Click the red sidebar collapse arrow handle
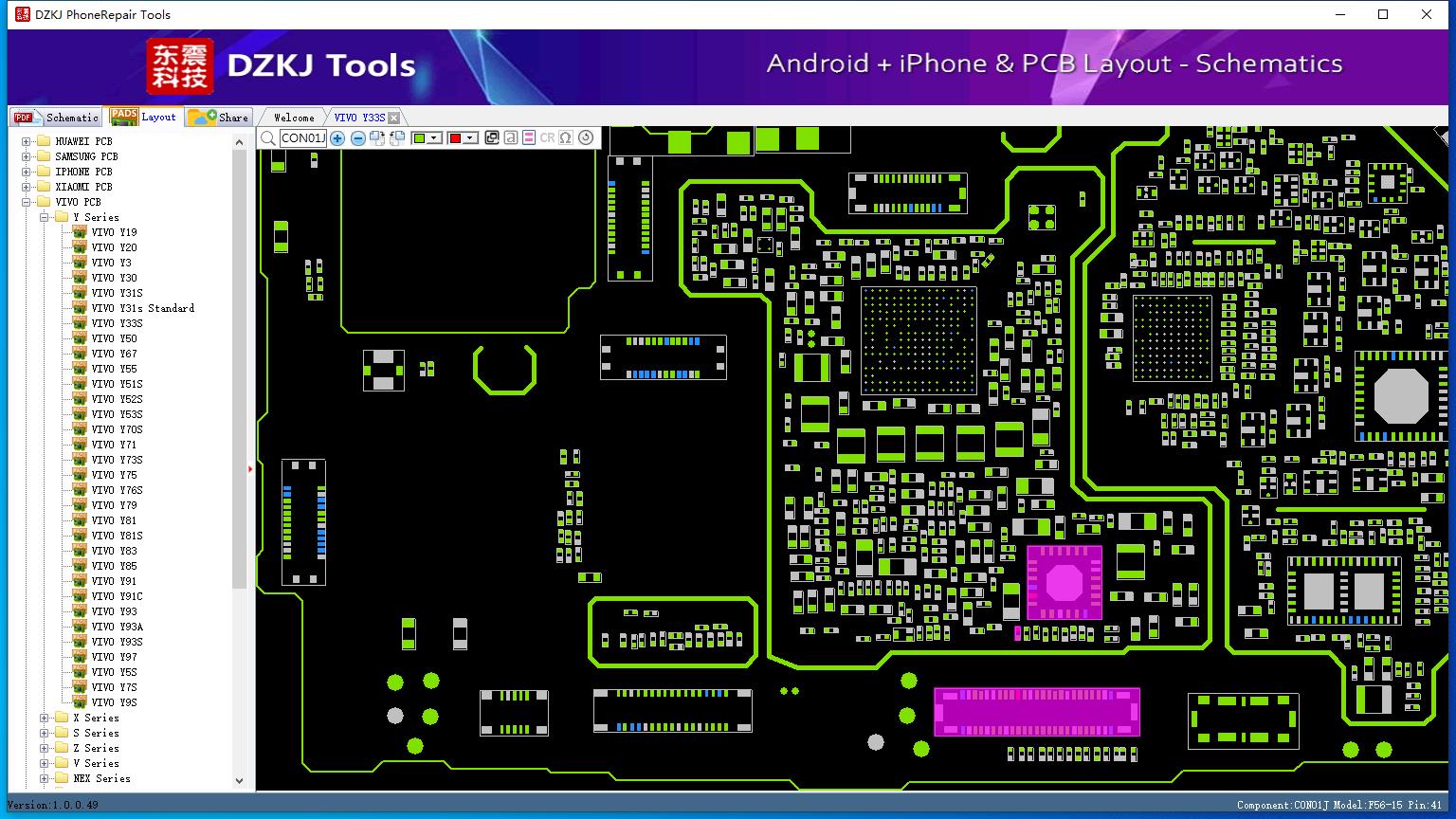This screenshot has width=1456, height=819. tap(250, 468)
